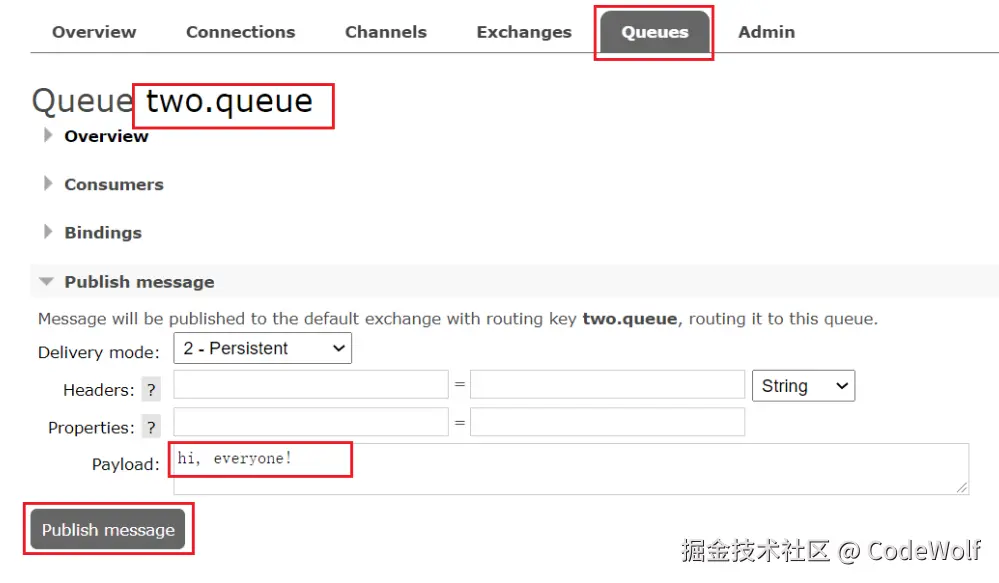Focus the Headers value input field
Image resolution: width=999 pixels, height=583 pixels.
click(607, 384)
